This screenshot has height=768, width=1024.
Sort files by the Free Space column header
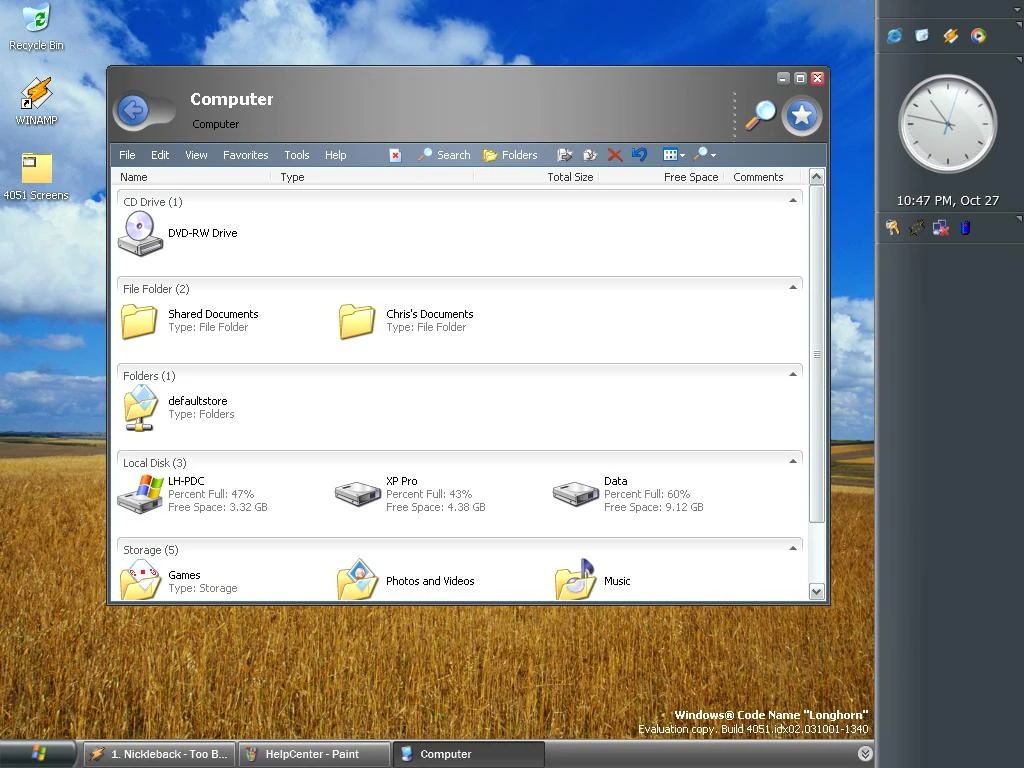pyautogui.click(x=690, y=177)
